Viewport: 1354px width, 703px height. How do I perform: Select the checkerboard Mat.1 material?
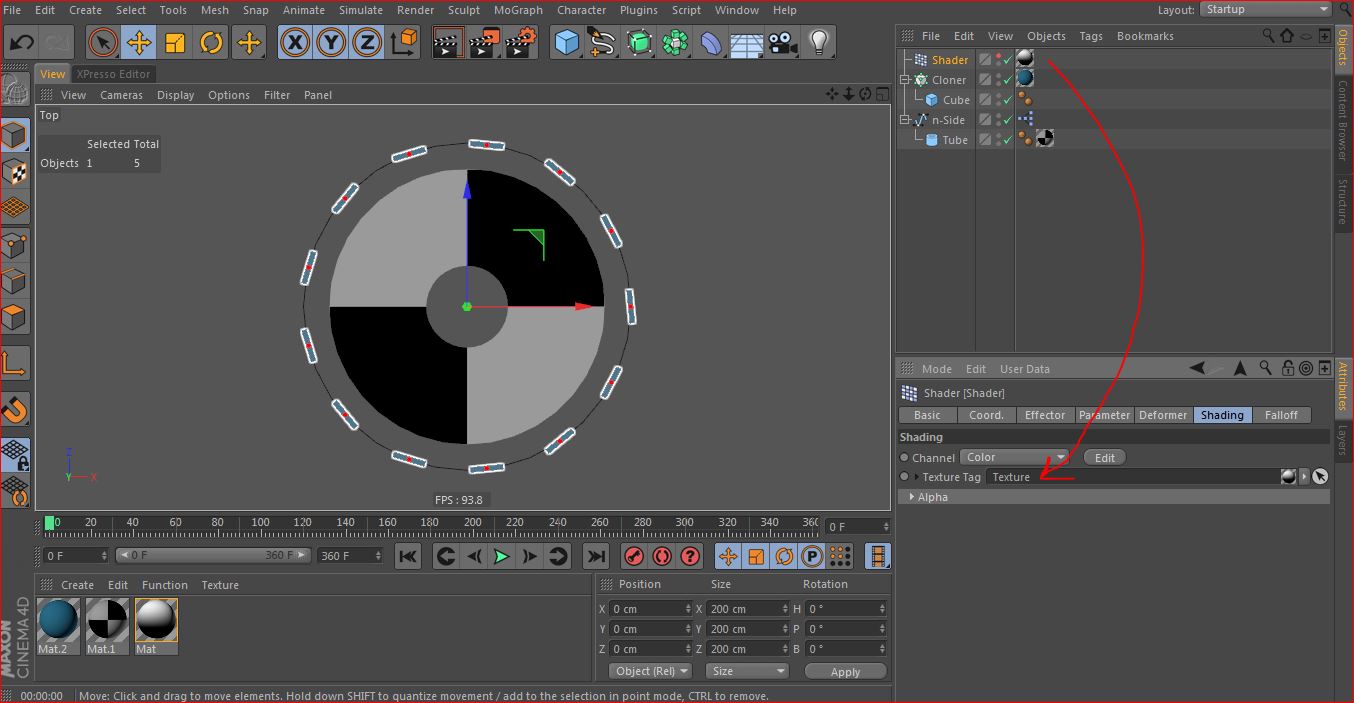(x=107, y=620)
